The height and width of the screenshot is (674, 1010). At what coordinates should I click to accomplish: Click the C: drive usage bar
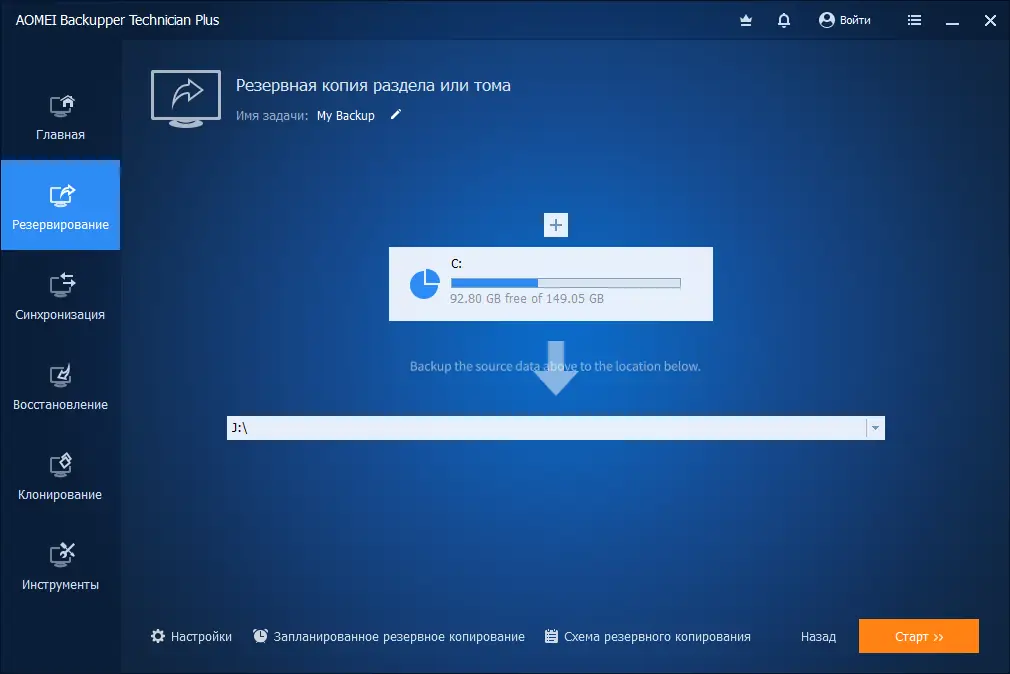pos(566,283)
